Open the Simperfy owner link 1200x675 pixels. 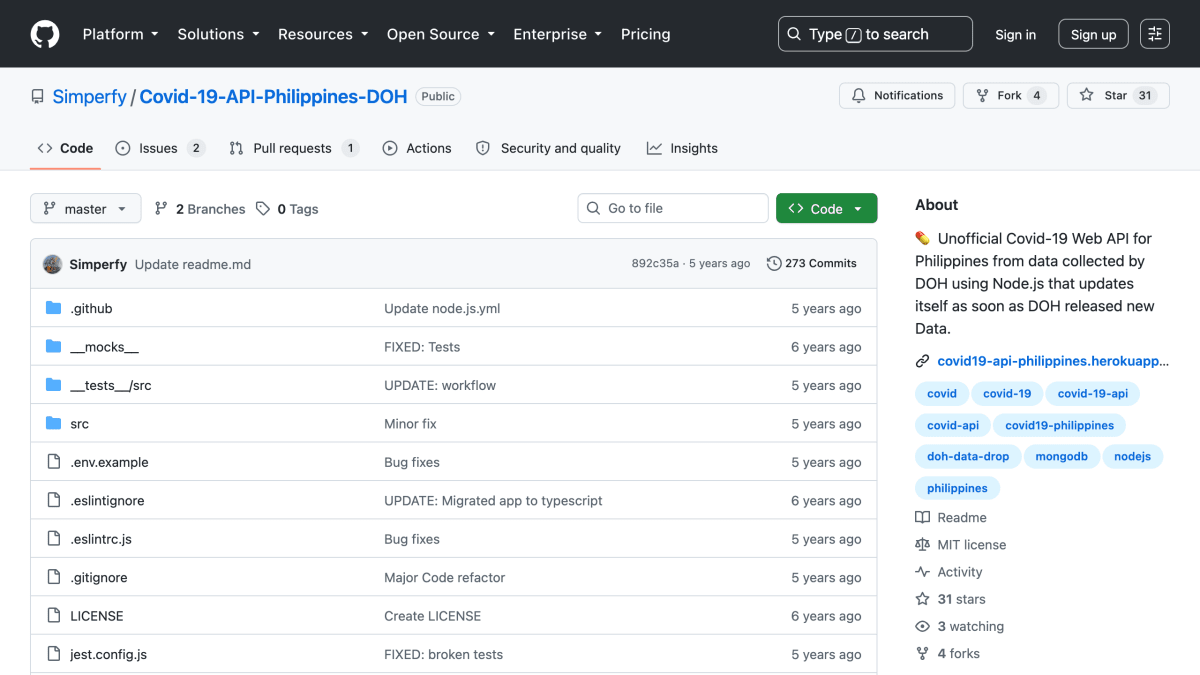[90, 97]
